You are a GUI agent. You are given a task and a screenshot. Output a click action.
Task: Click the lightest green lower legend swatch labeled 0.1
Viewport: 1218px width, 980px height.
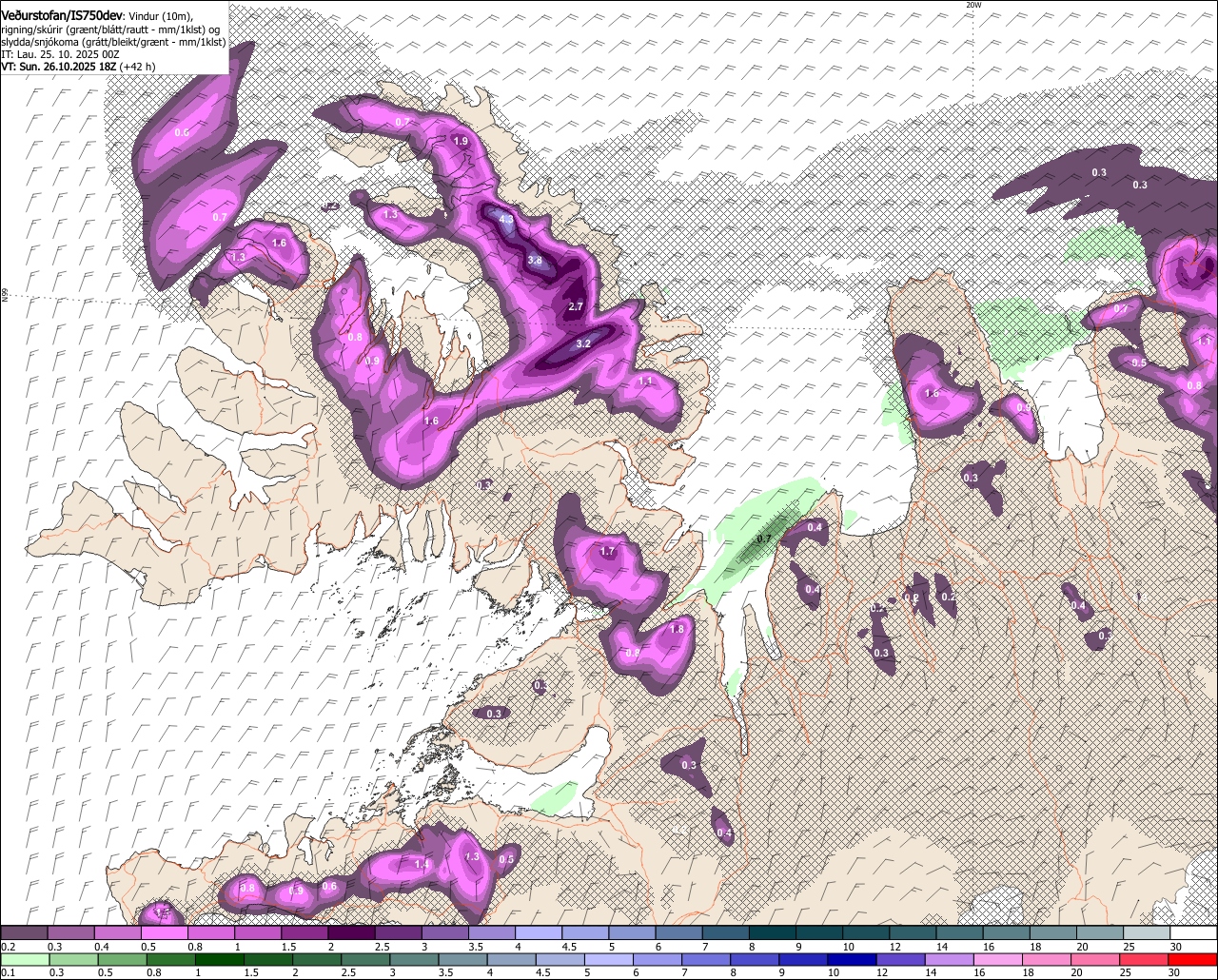click(x=24, y=960)
